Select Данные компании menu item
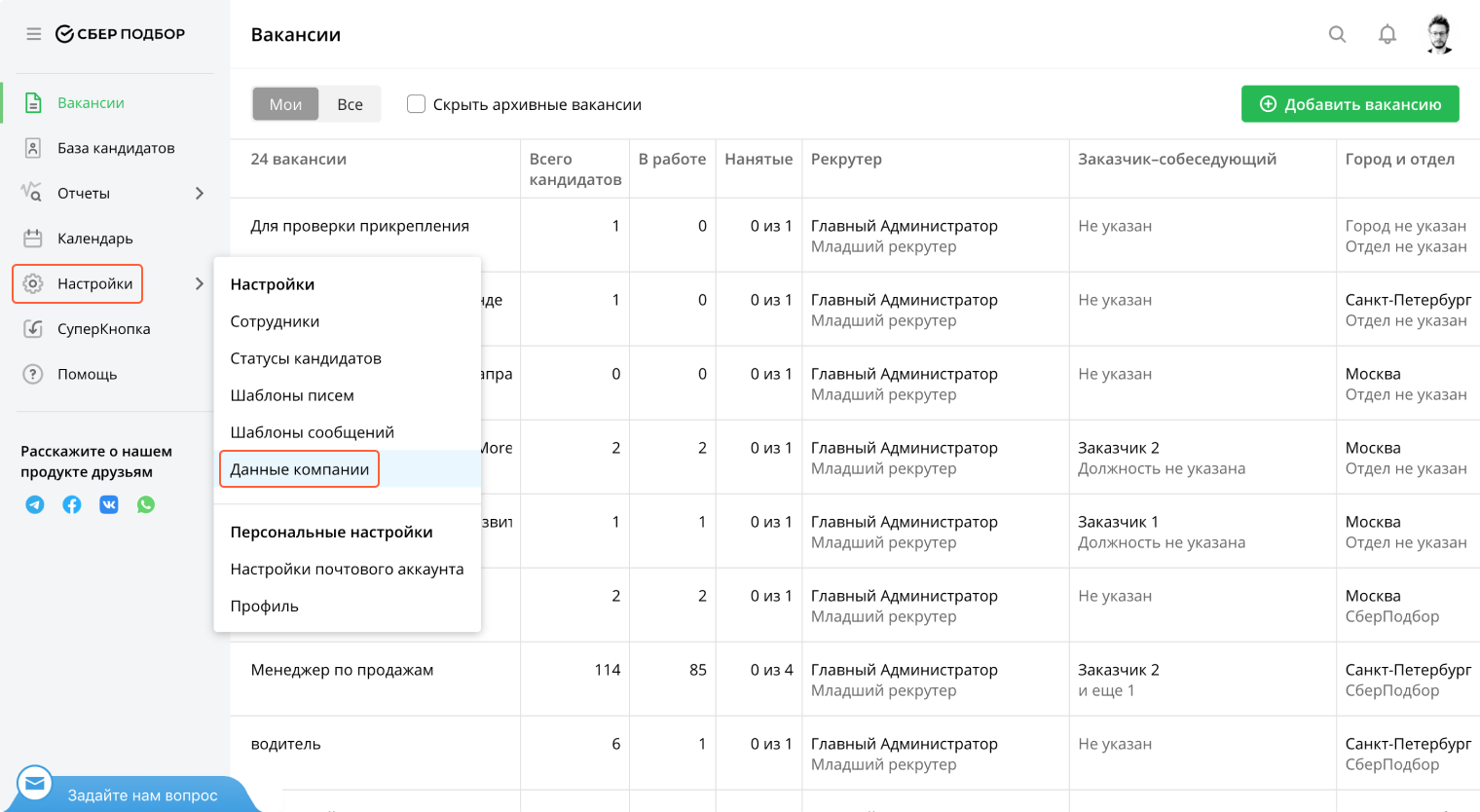 [300, 469]
